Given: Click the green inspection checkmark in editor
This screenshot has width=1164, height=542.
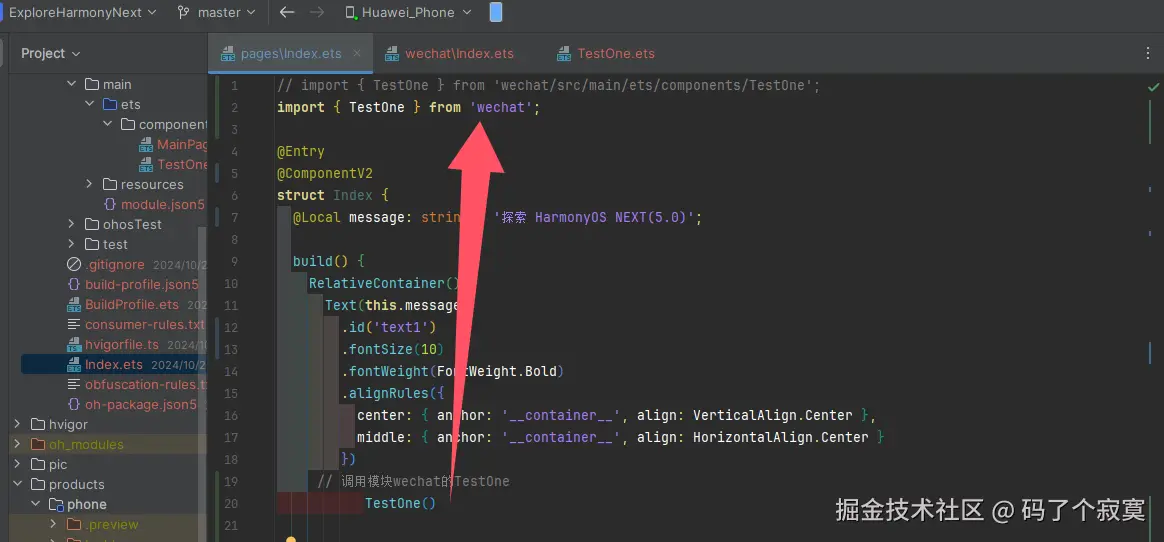Looking at the screenshot, I should click(x=1154, y=87).
